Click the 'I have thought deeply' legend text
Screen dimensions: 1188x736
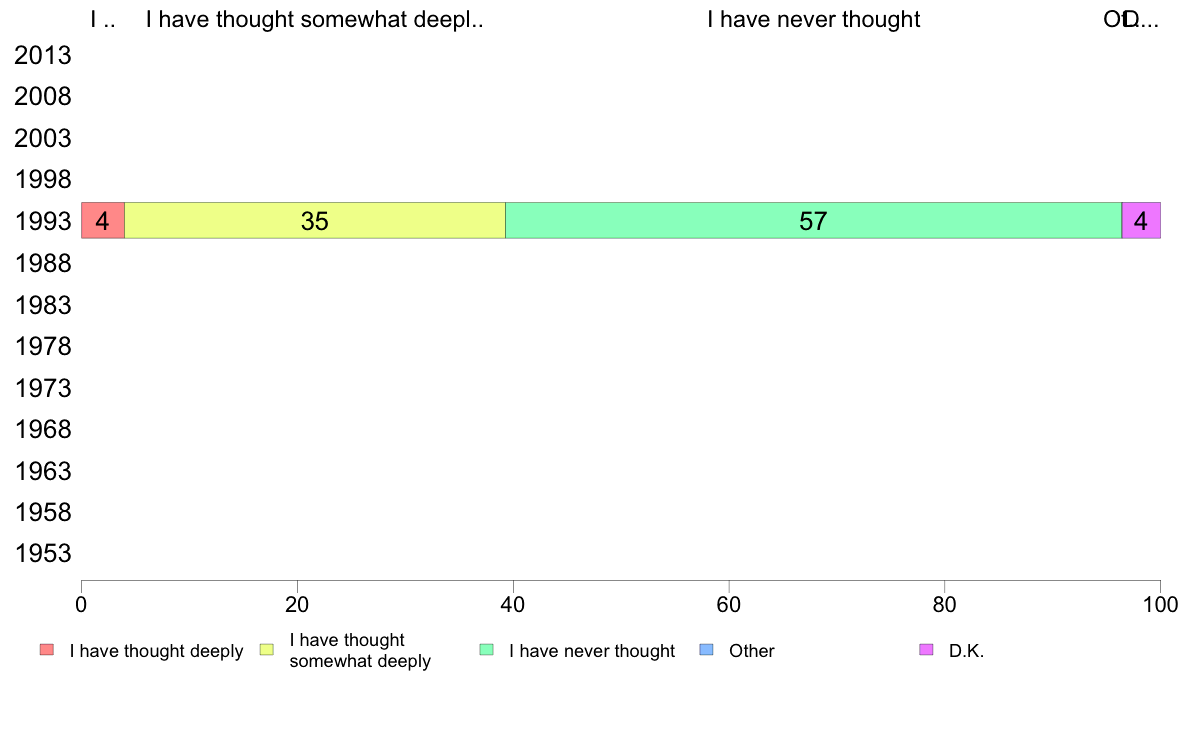[x=156, y=651]
